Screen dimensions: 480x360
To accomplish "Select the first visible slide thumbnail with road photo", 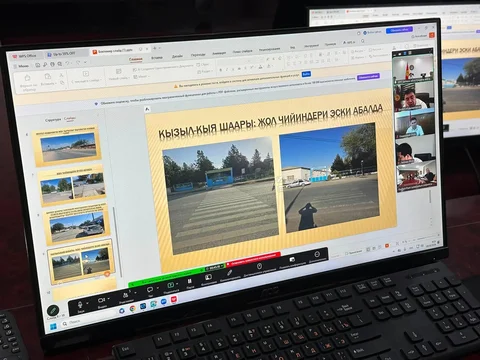I will coord(68,146).
